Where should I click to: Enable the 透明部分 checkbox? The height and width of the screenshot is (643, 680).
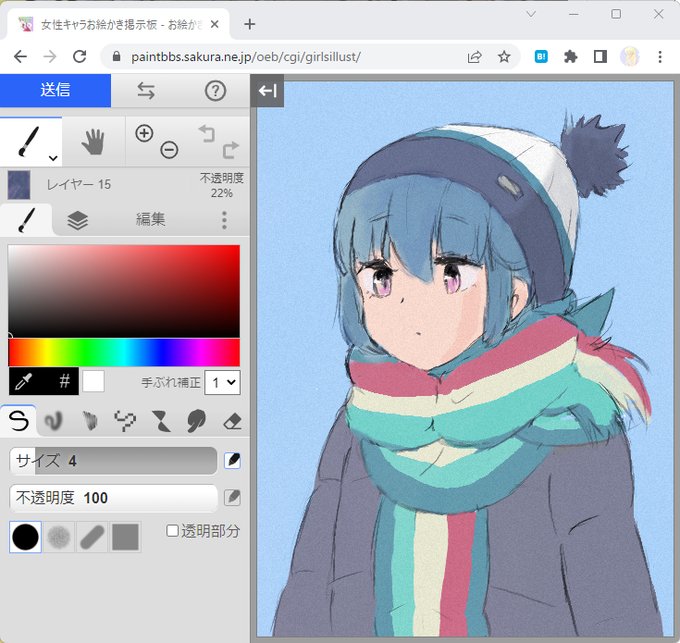(x=173, y=531)
